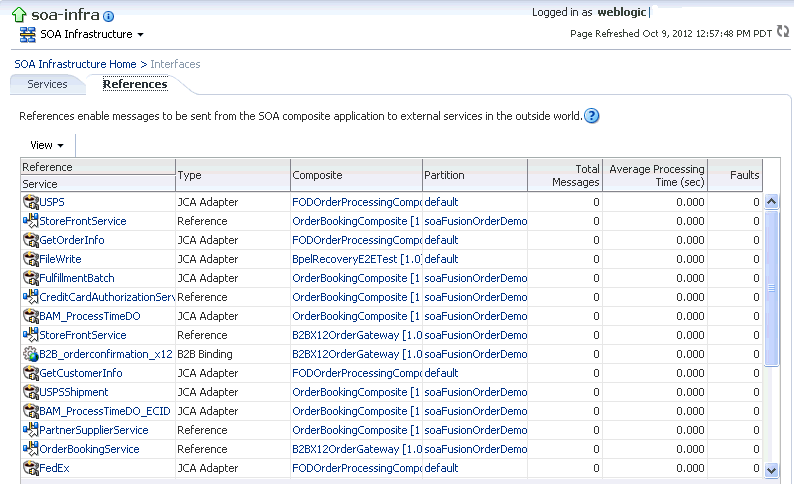Open the GetOrderInfo reference link

coord(72,240)
